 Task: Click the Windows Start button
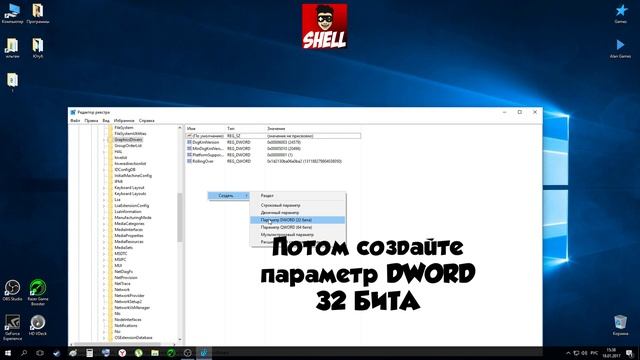pyautogui.click(x=8, y=353)
